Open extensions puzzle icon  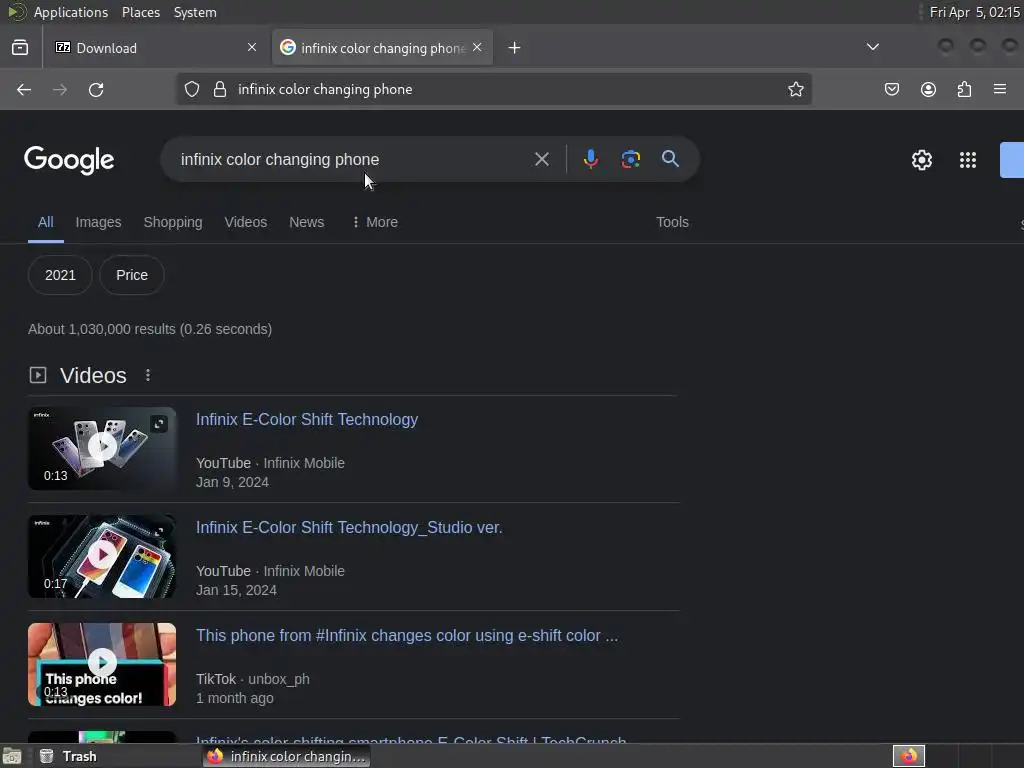click(x=964, y=89)
